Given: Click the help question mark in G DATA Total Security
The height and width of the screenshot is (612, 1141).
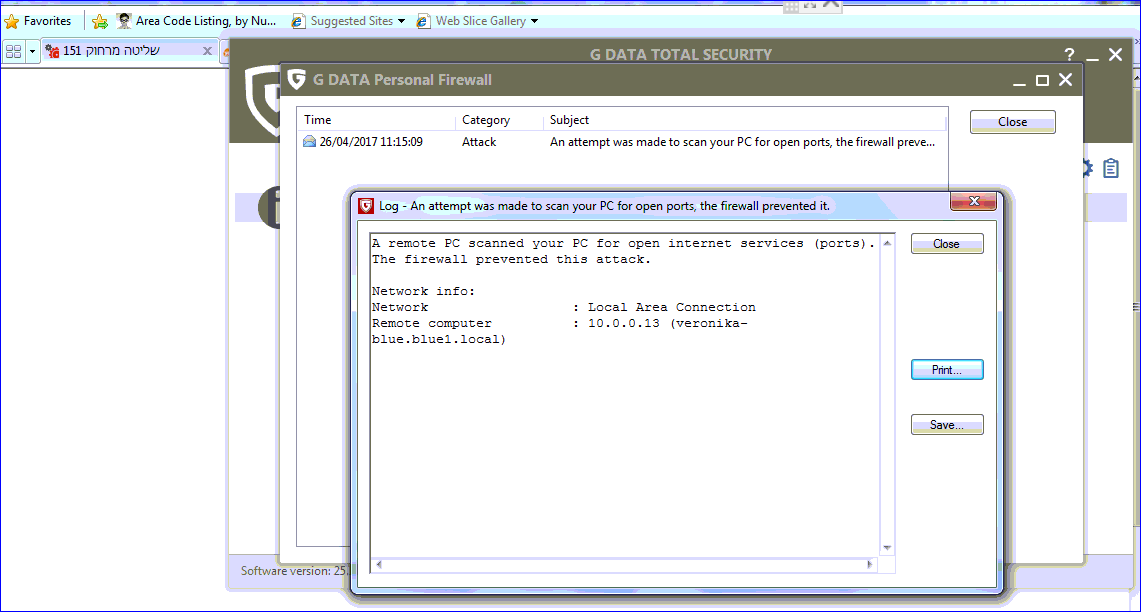Looking at the screenshot, I should tap(1069, 55).
